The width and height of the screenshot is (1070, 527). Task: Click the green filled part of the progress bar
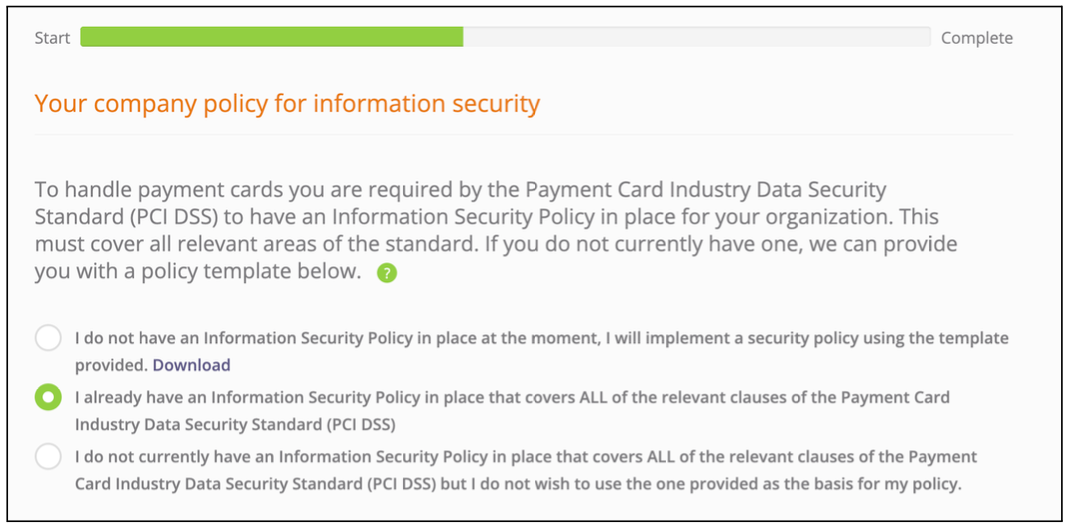[272, 37]
